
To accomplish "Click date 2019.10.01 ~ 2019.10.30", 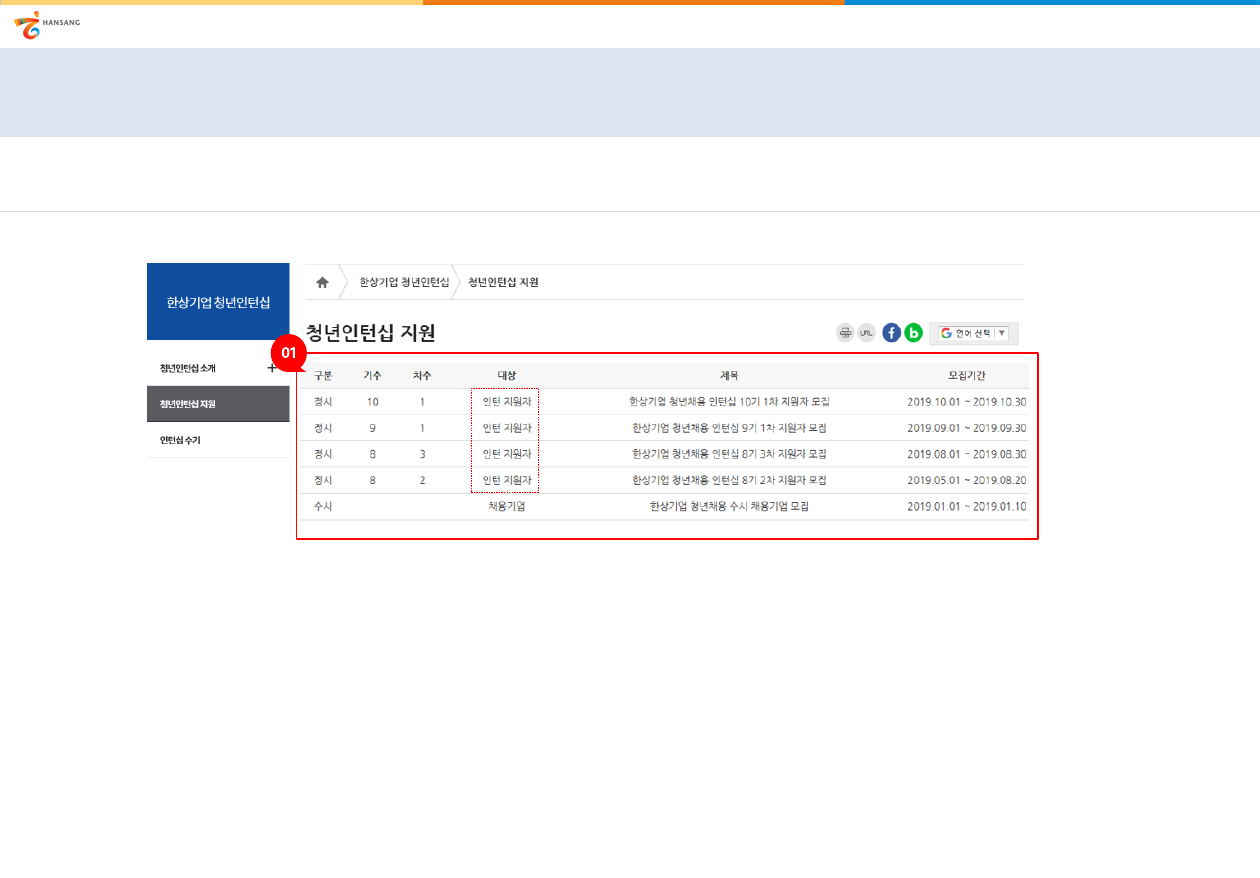I will pyautogui.click(x=967, y=402).
